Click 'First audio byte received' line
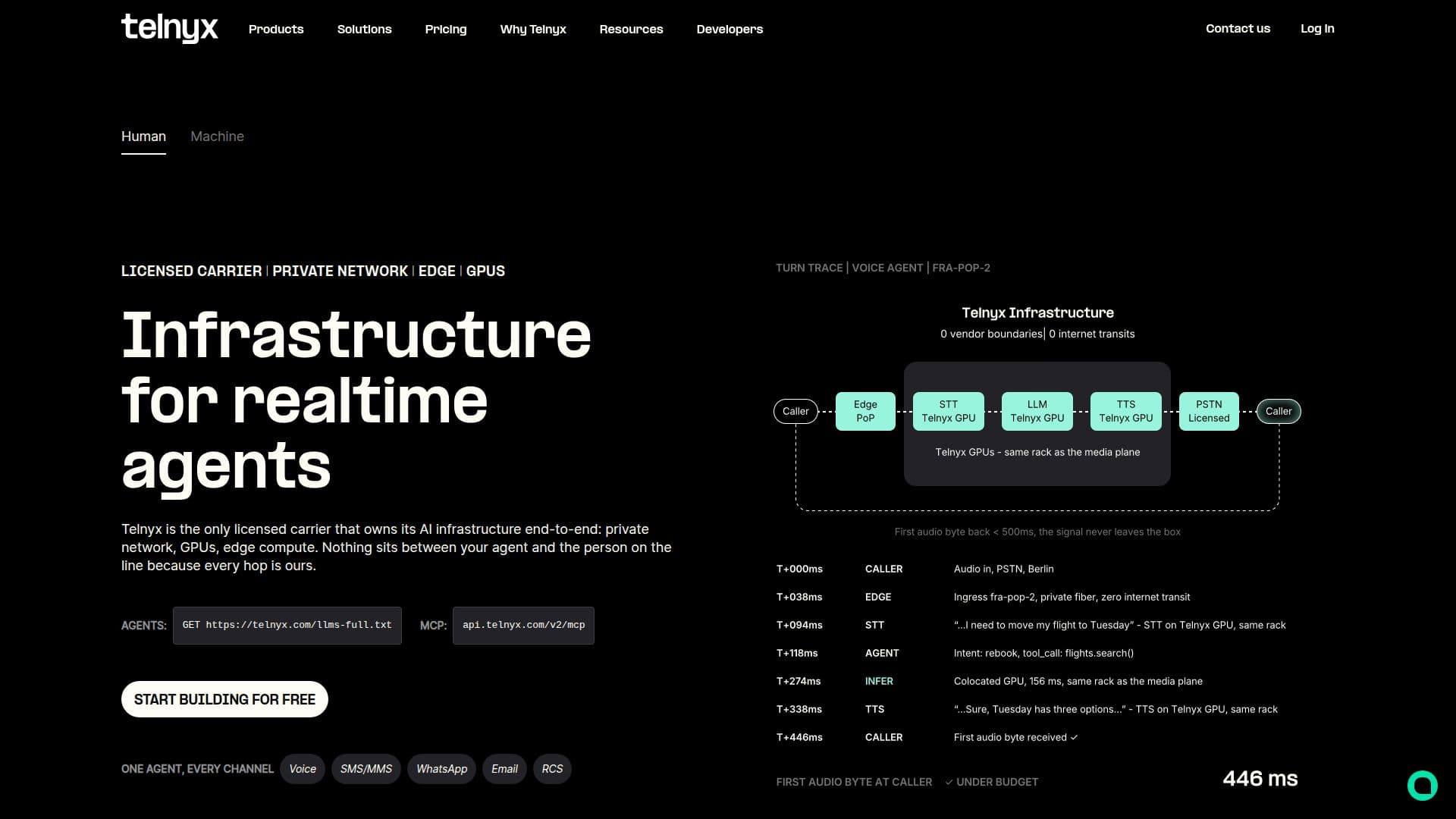The height and width of the screenshot is (819, 1456). (1015, 737)
